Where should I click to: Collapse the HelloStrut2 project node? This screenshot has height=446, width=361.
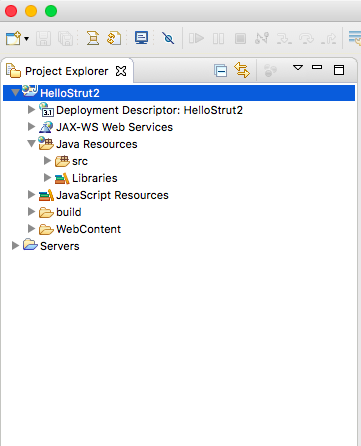point(15,92)
